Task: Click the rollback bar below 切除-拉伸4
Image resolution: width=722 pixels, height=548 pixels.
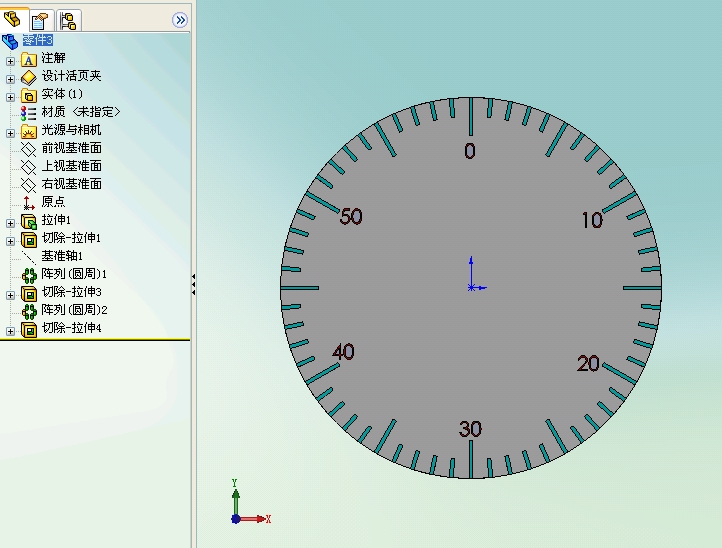Action: coord(95,340)
